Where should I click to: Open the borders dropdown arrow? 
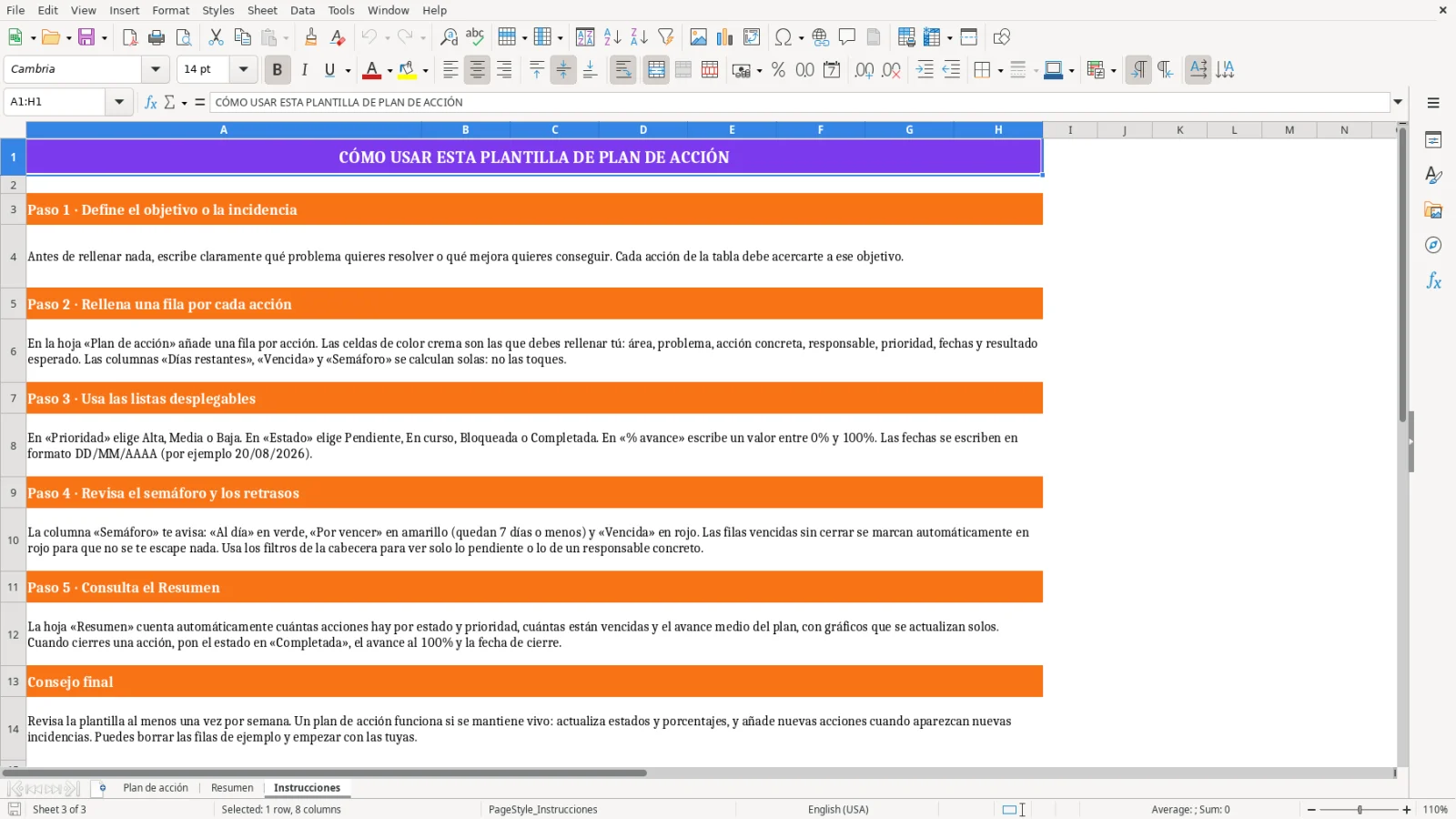pyautogui.click(x=1000, y=70)
